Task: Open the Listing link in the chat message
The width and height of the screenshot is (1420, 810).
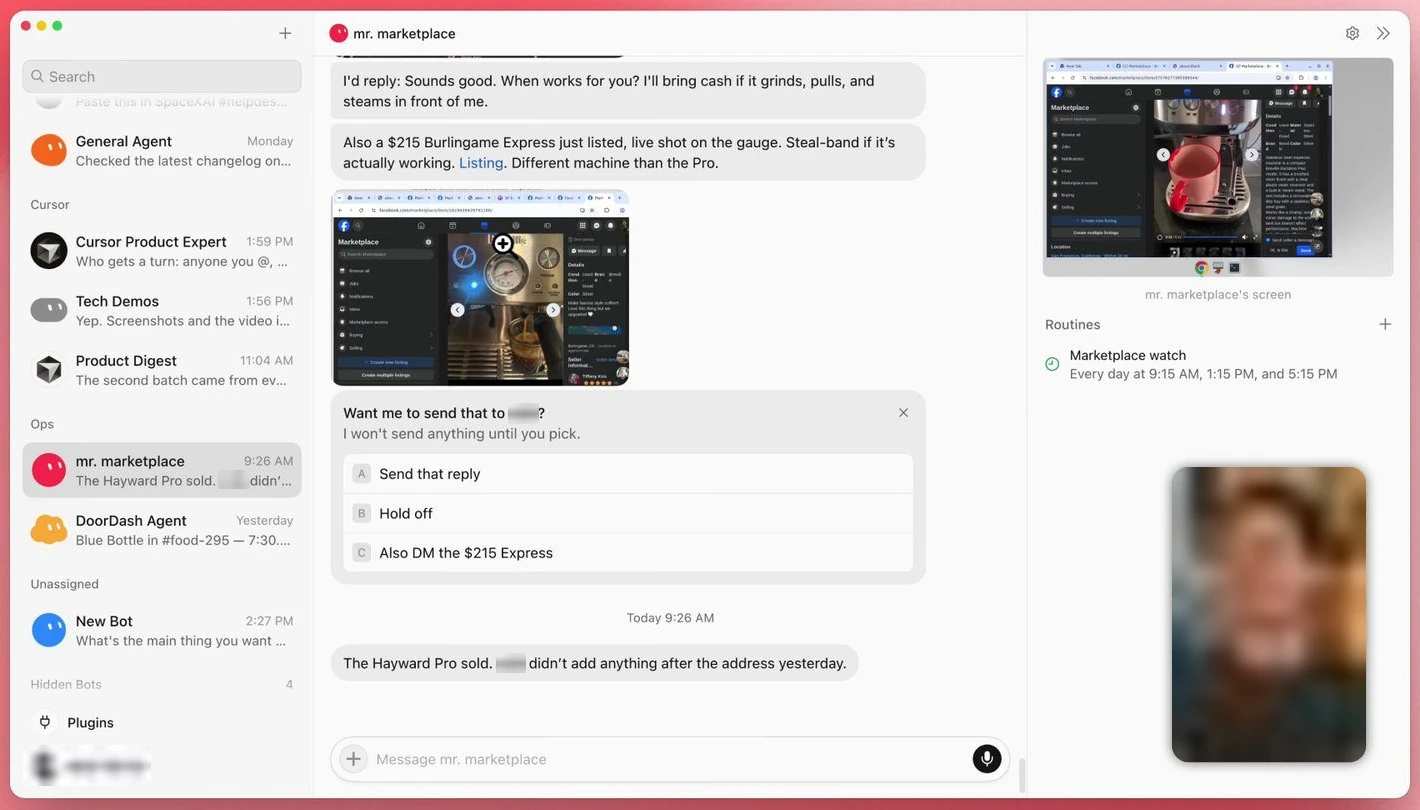Action: [x=481, y=163]
